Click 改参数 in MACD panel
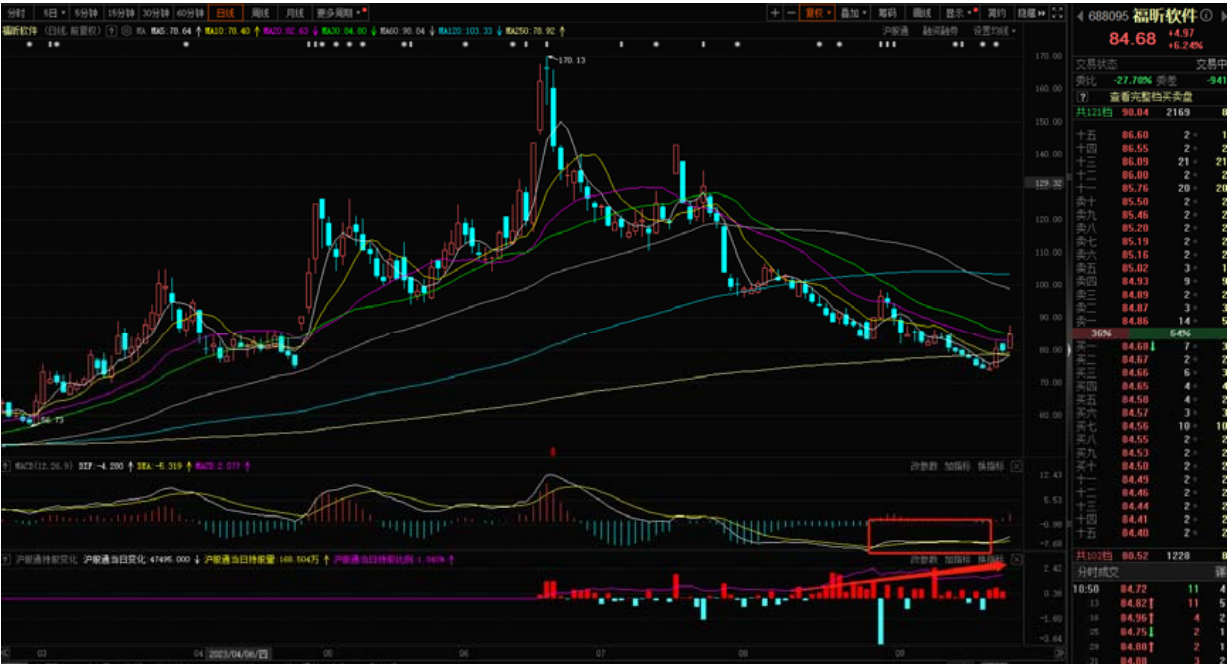The width and height of the screenshot is (1230, 667). pos(923,466)
